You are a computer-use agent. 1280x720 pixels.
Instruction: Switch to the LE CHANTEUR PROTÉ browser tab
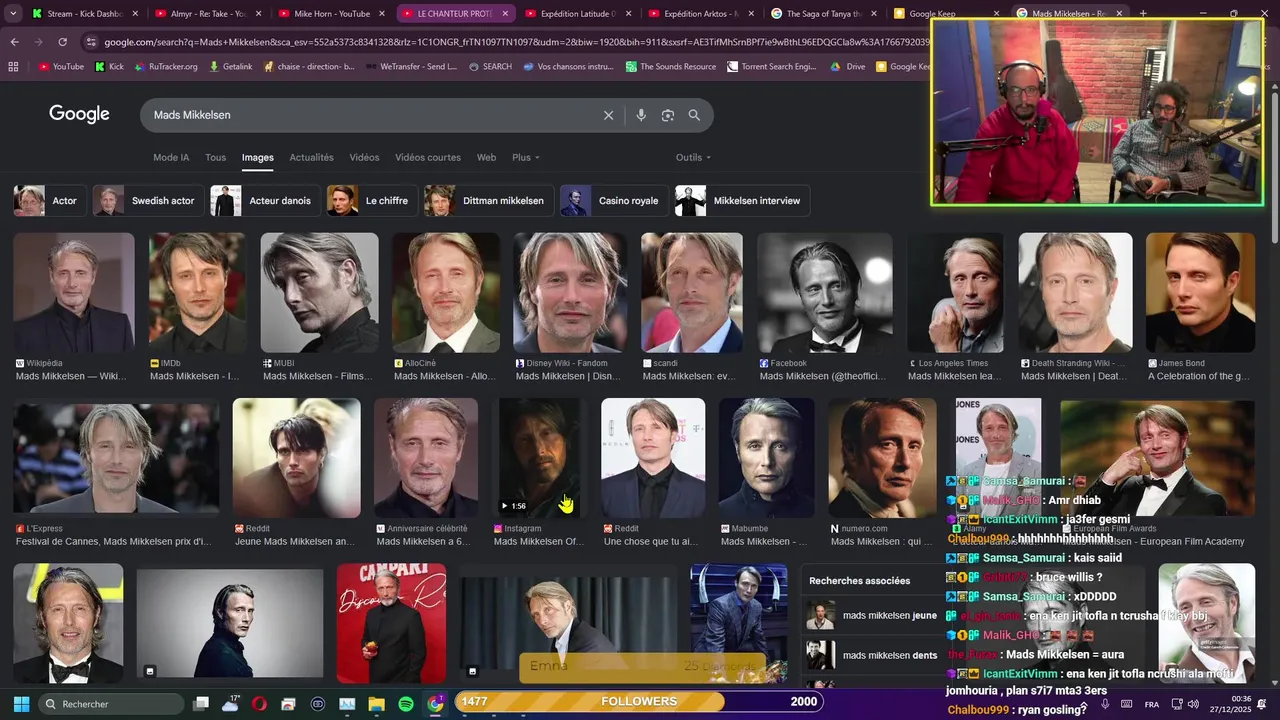coord(455,14)
